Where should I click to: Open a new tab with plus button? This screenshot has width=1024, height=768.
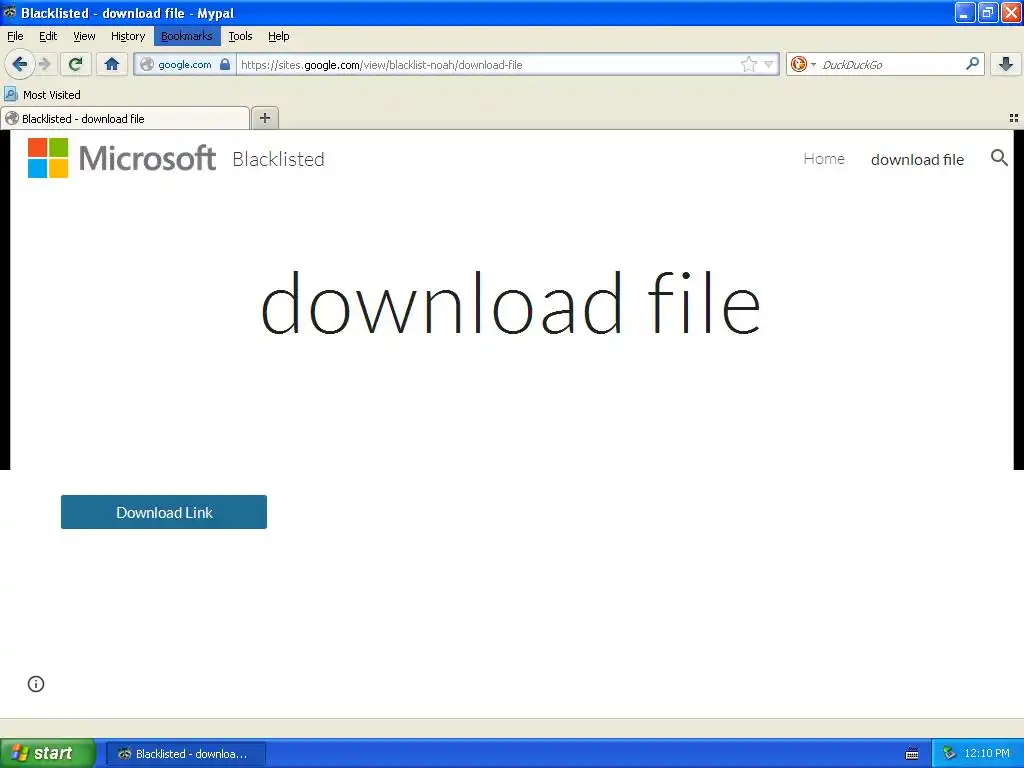[264, 118]
